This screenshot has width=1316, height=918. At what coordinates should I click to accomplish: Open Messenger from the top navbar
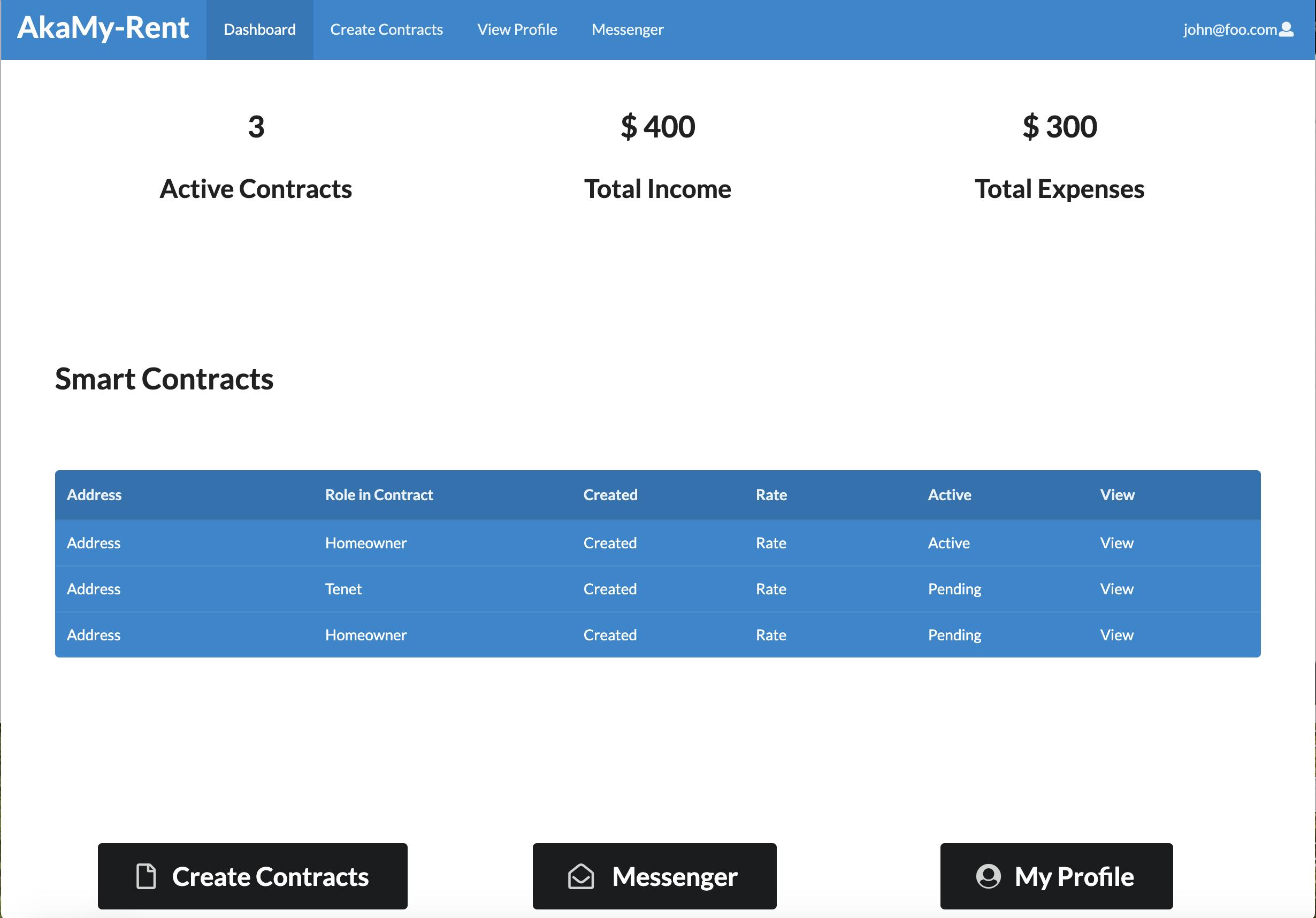tap(628, 29)
